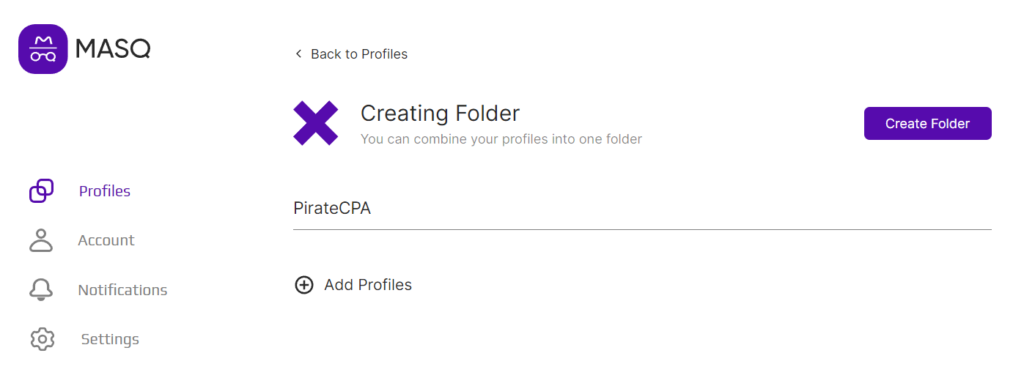Screen dimensions: 1024x375
Task: Click the back chevron arrow
Action: click(298, 54)
